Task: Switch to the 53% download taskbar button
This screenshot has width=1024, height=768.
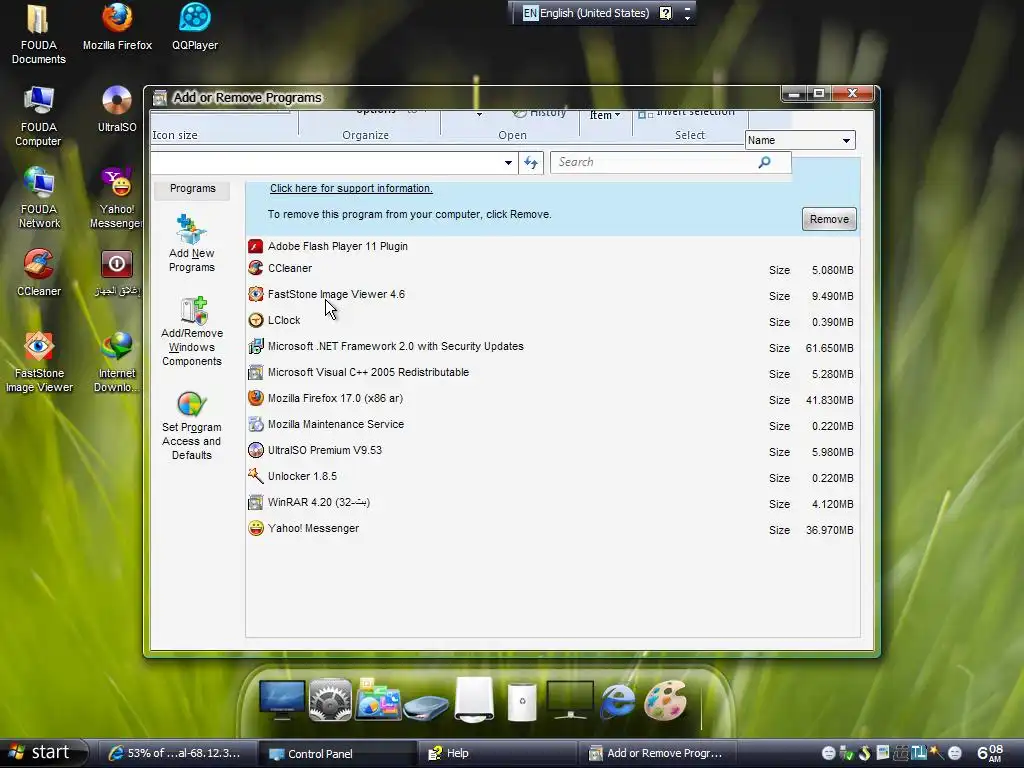Action: click(x=176, y=754)
